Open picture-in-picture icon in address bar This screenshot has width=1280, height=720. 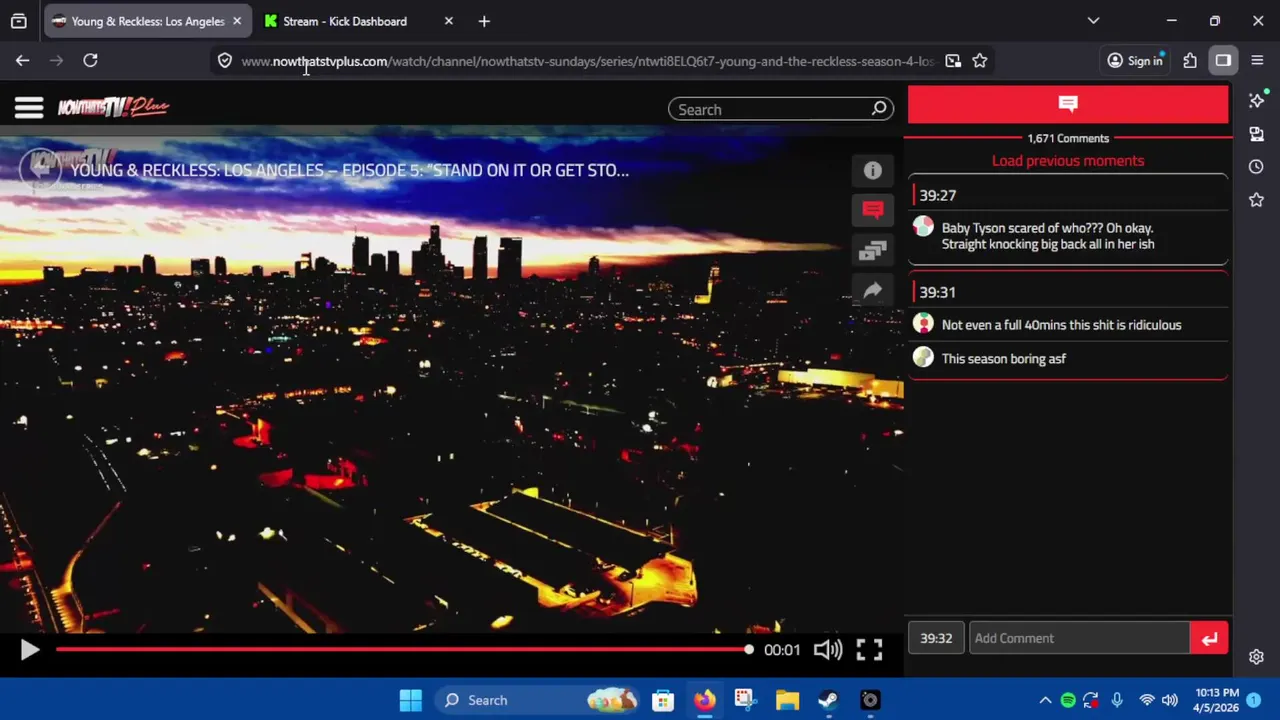953,61
